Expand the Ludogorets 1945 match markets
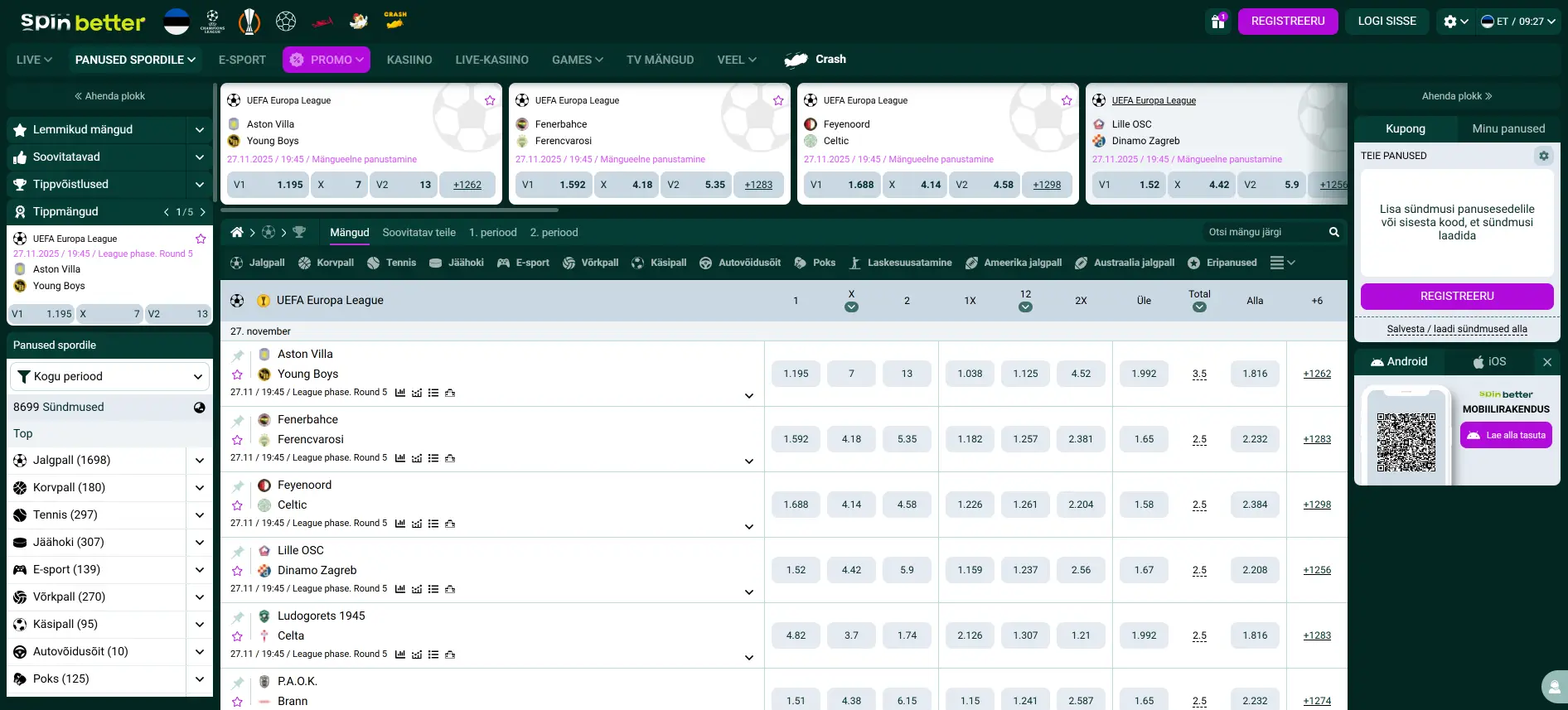This screenshot has width=1568, height=710. tap(748, 658)
